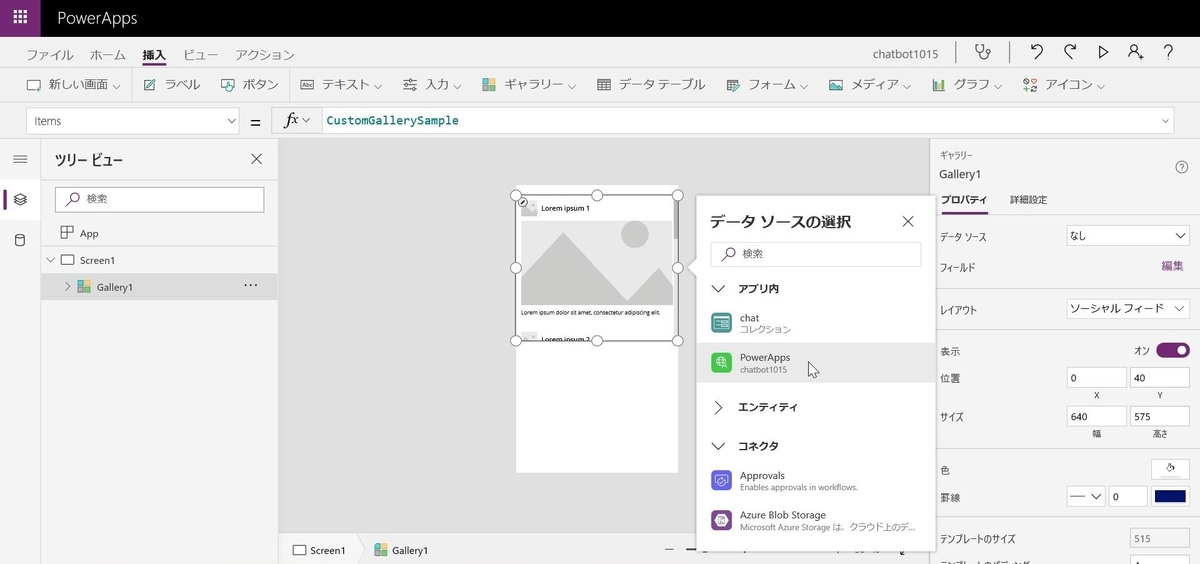Click the dark blue border color swatch
1200x564 pixels.
[1170, 496]
